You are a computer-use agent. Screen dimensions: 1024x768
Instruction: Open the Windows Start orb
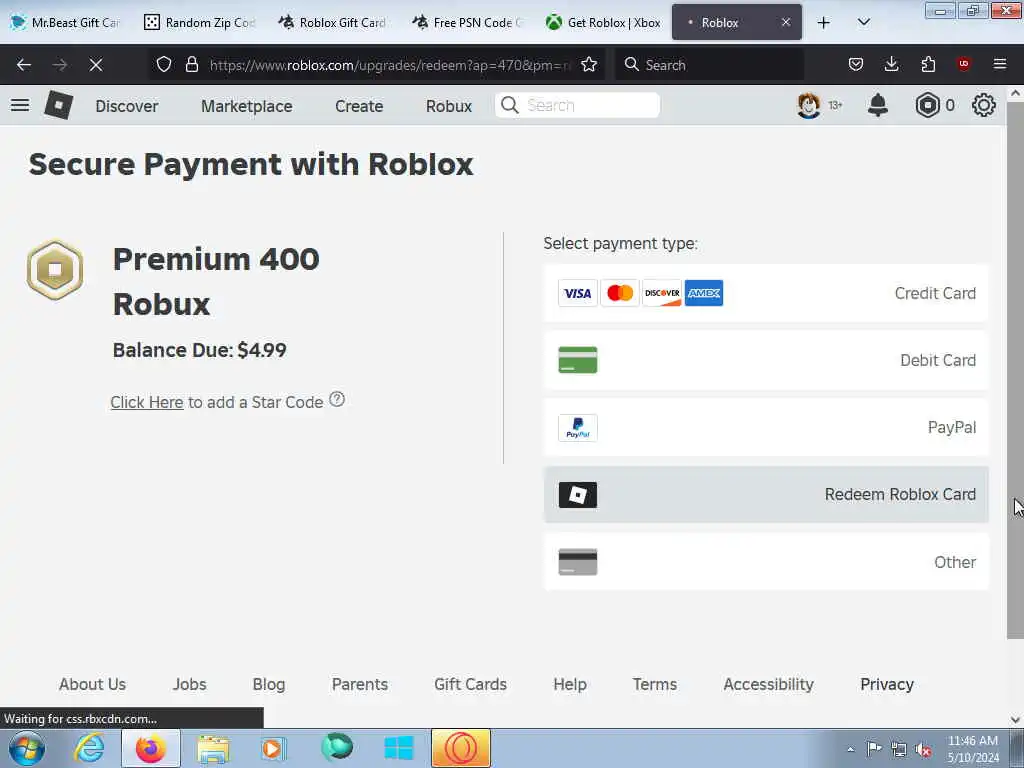tap(26, 748)
